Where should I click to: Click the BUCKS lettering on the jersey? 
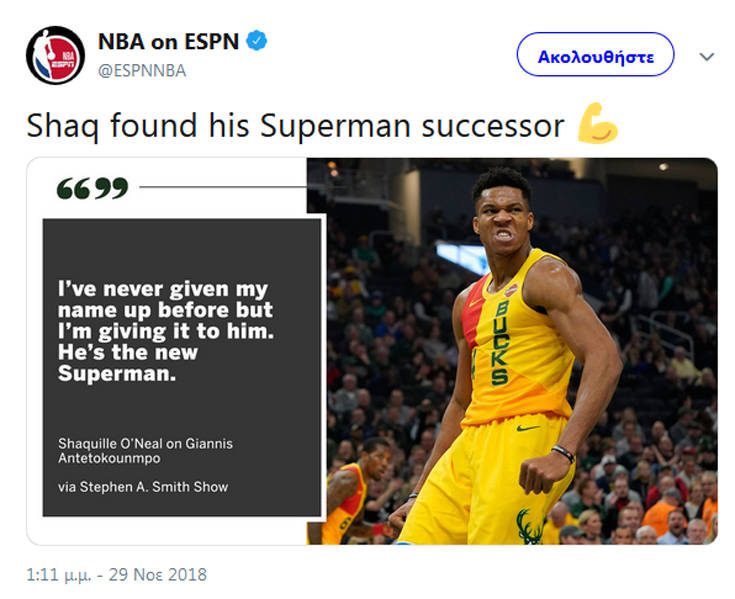tap(500, 342)
